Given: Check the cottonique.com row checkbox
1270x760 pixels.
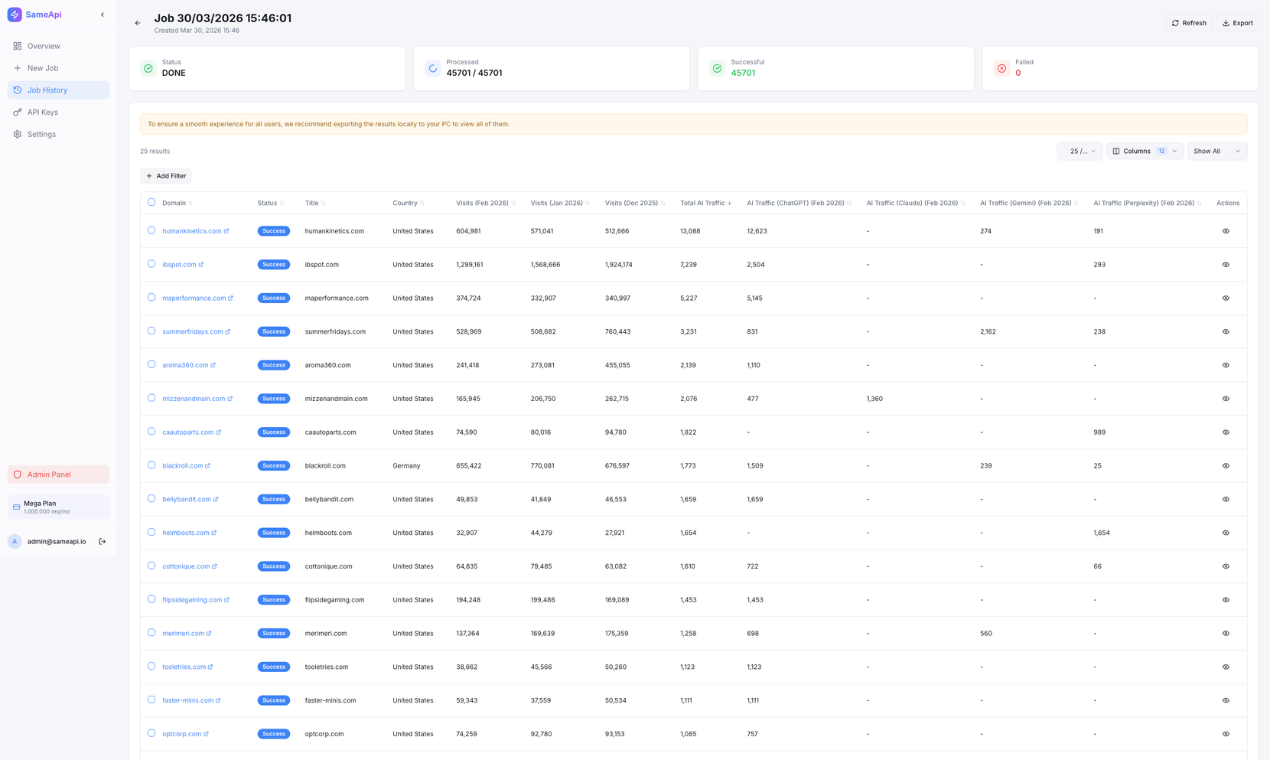Looking at the screenshot, I should (152, 565).
